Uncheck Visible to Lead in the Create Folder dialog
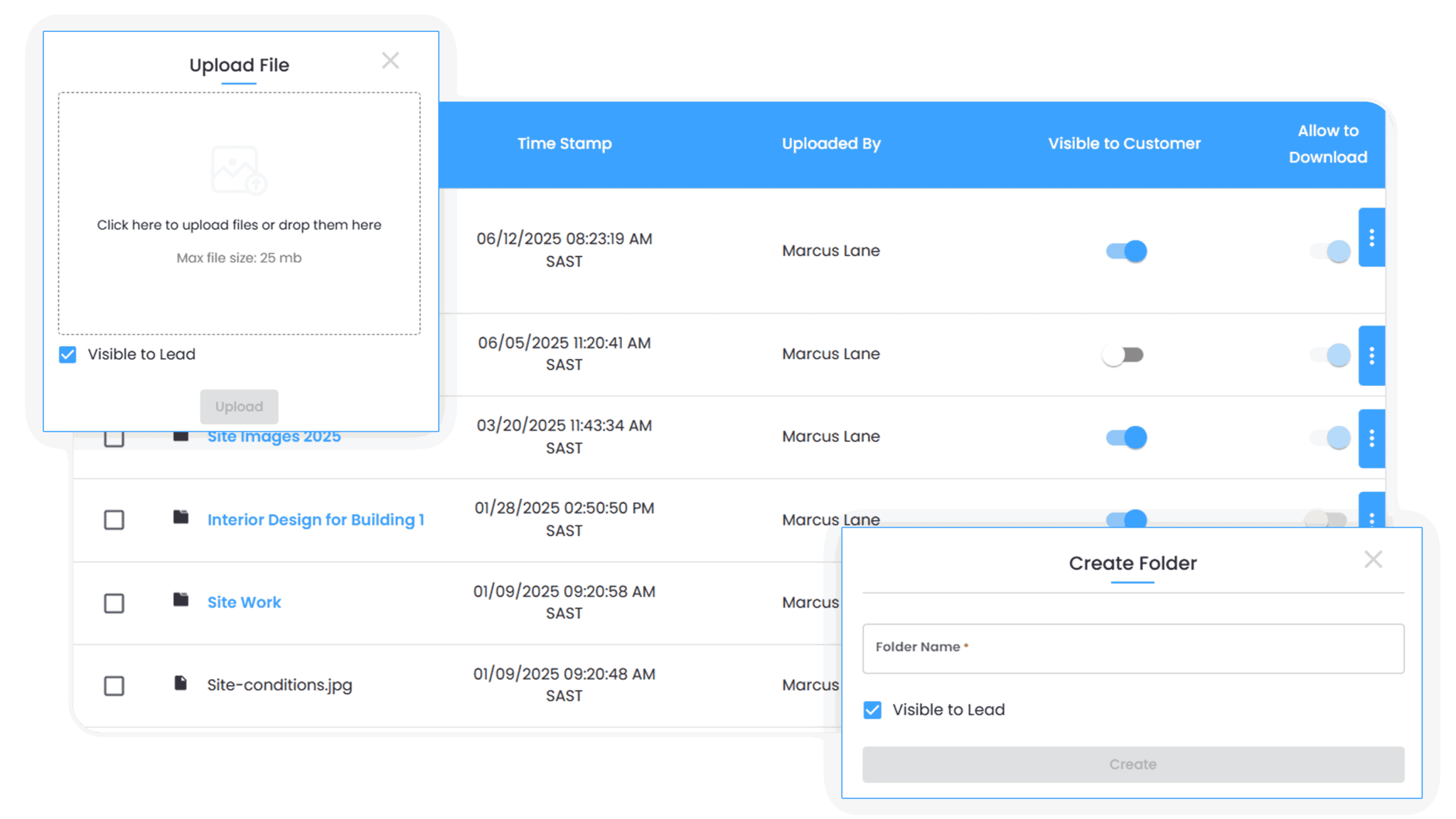Image resolution: width=1456 pixels, height=819 pixels. point(872,709)
